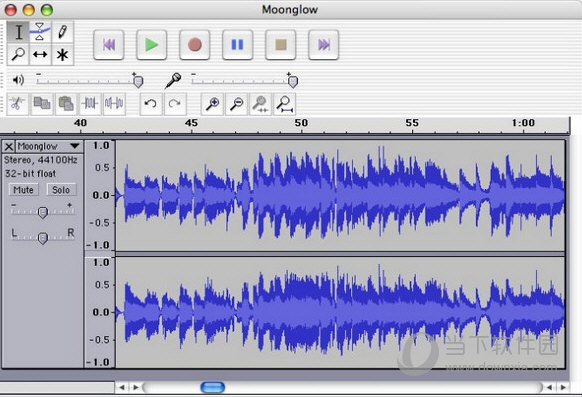The image size is (582, 397).
Task: Fit selection in window
Action: coord(261,104)
